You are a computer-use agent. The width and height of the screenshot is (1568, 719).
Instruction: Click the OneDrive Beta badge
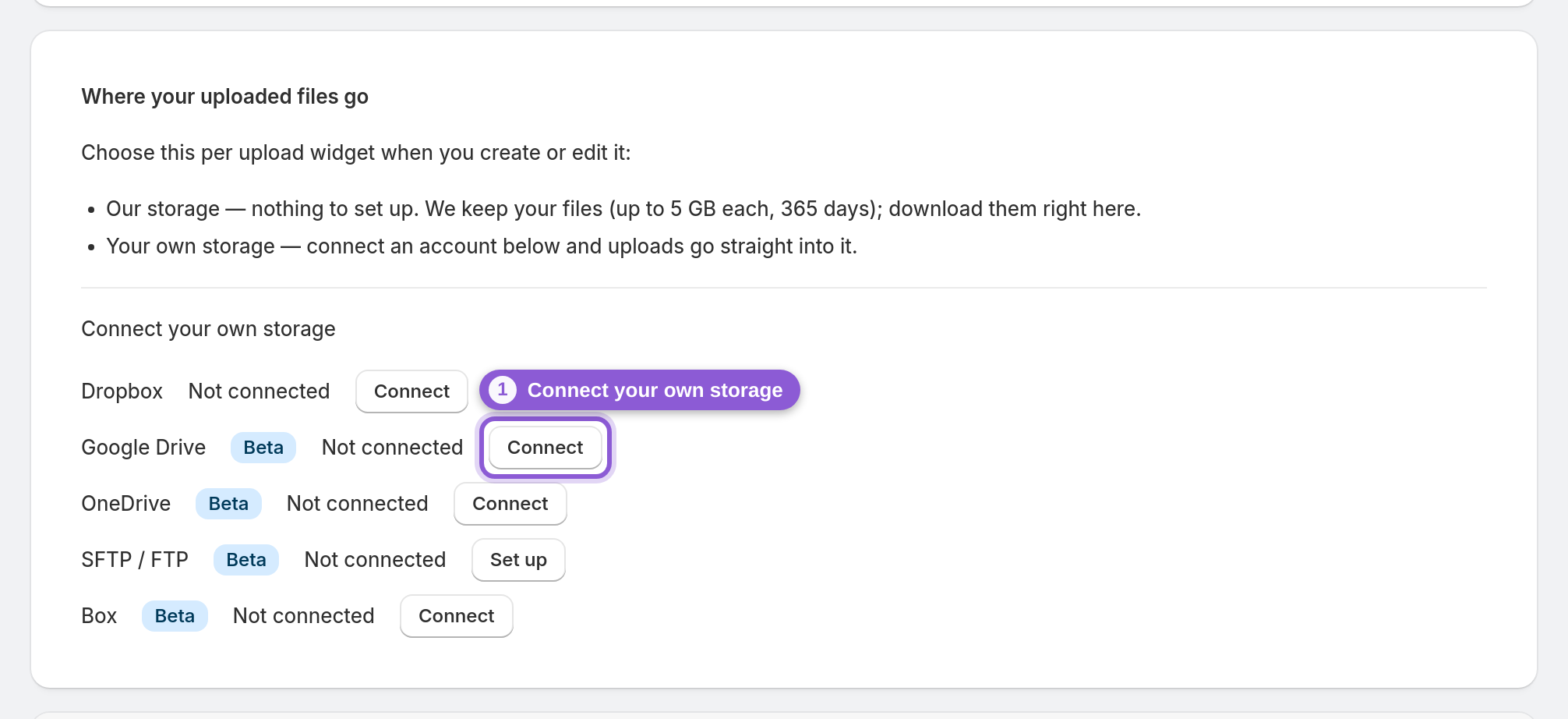coord(228,504)
